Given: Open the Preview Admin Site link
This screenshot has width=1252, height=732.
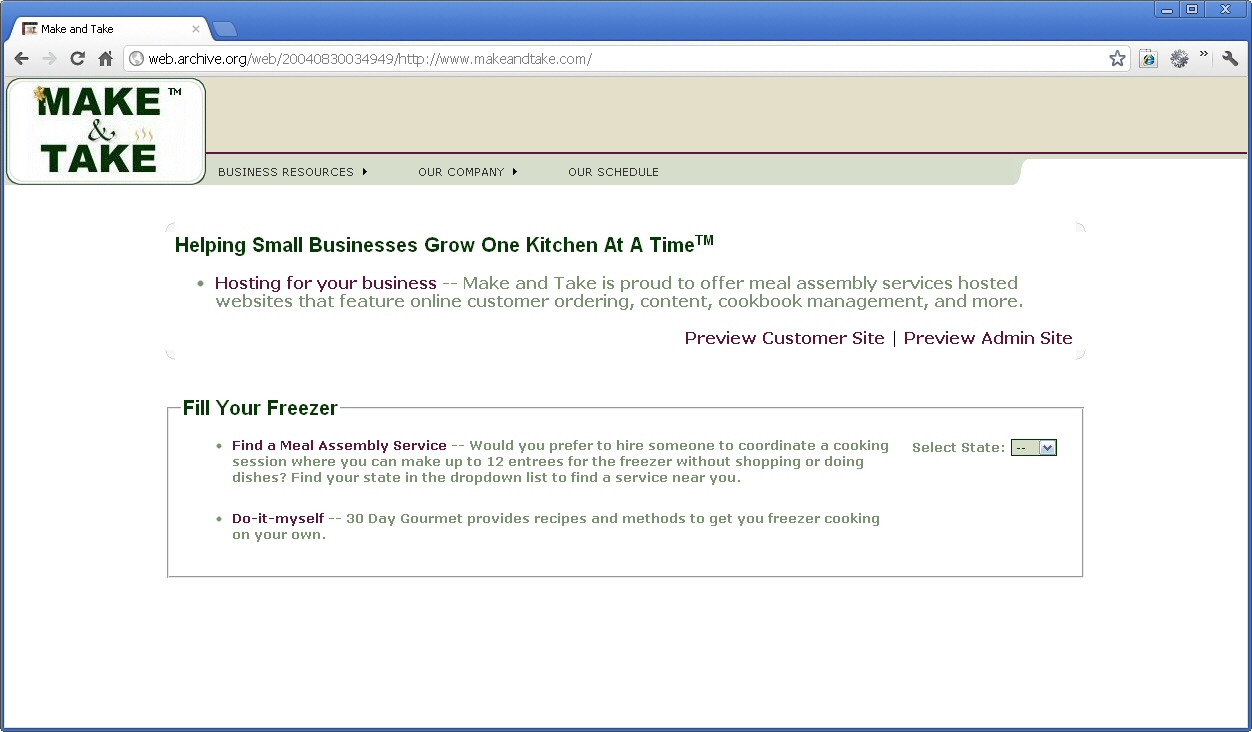Looking at the screenshot, I should [x=988, y=338].
